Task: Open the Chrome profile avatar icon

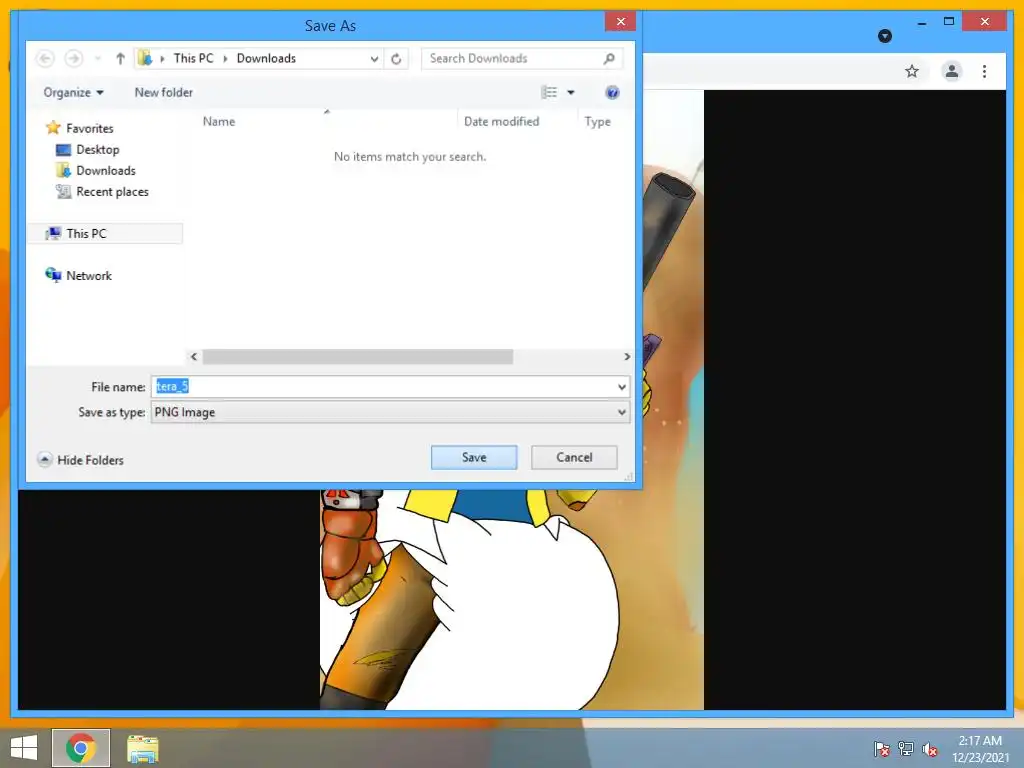Action: tap(952, 71)
